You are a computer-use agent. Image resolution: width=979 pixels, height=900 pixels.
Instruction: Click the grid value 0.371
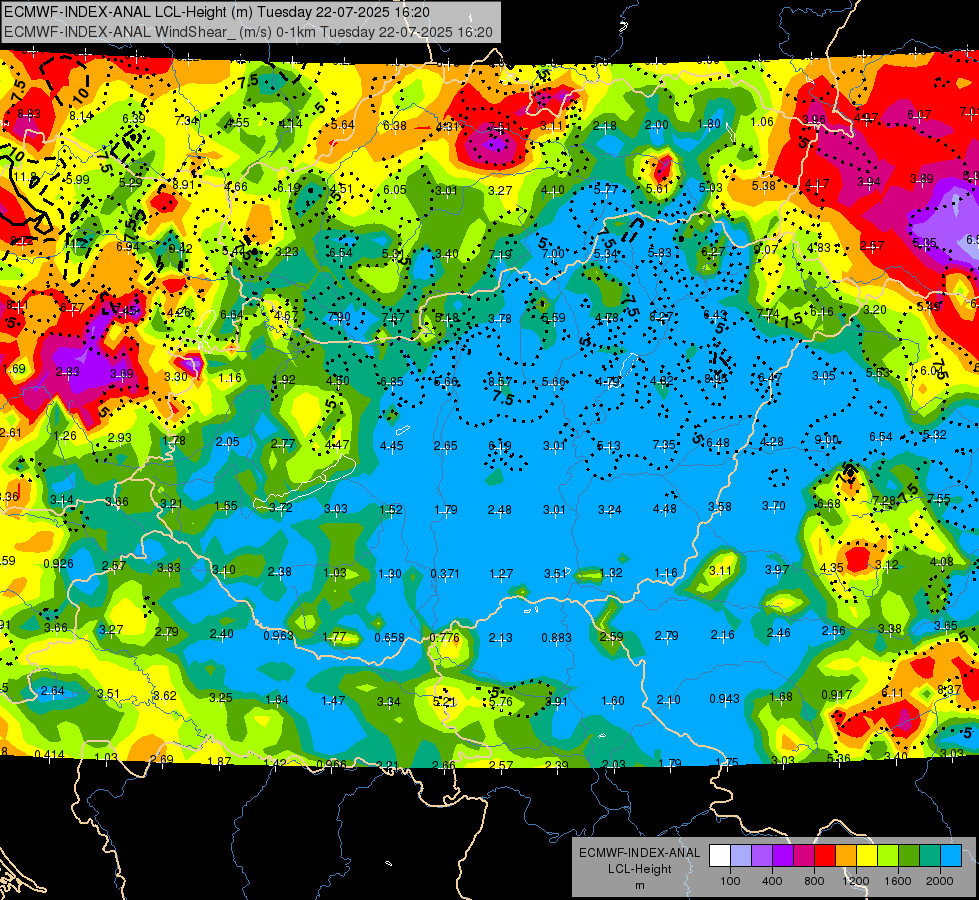[445, 573]
